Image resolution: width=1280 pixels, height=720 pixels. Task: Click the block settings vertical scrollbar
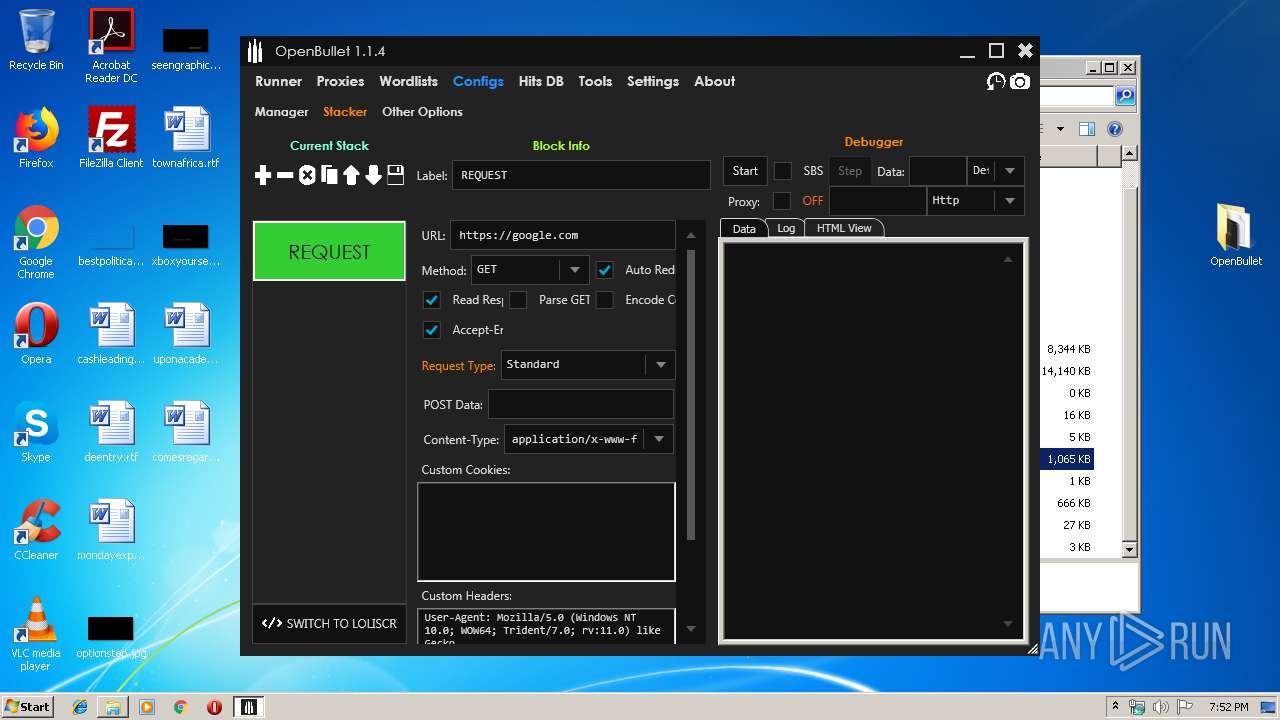690,395
